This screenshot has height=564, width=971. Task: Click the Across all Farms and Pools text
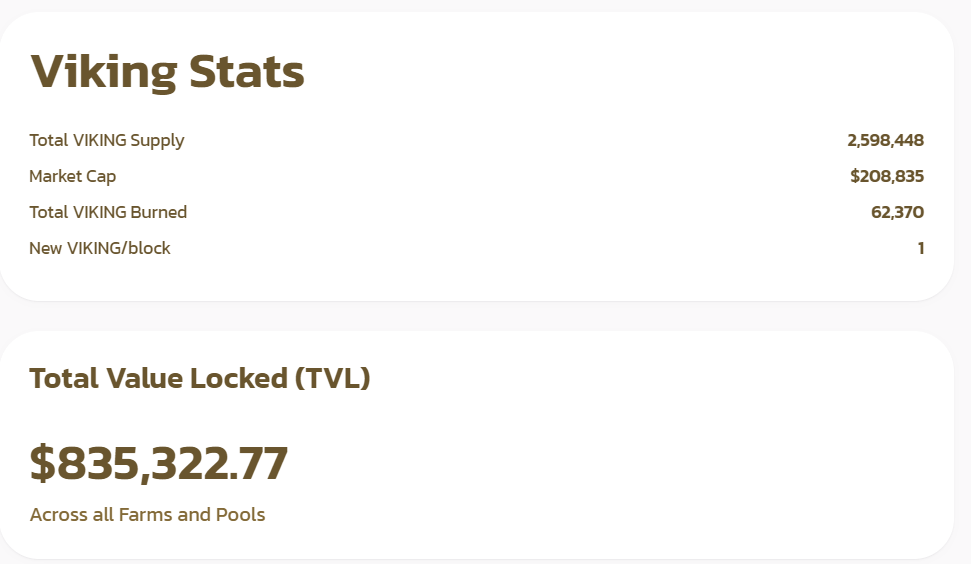[147, 514]
